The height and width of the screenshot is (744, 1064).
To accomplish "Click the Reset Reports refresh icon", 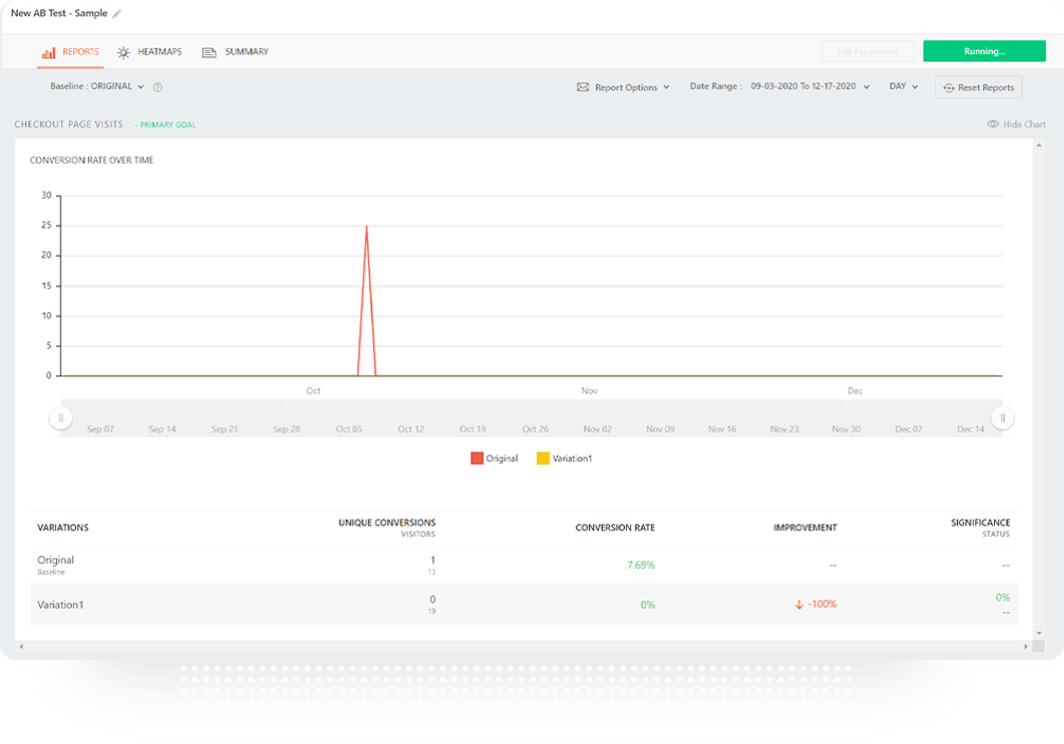I will click(x=948, y=88).
